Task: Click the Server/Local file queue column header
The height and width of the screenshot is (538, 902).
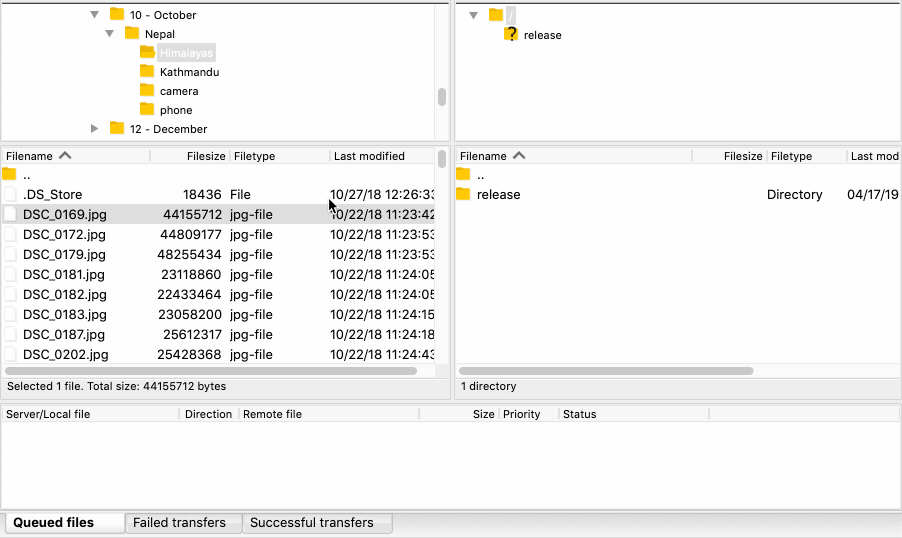Action: (x=91, y=414)
